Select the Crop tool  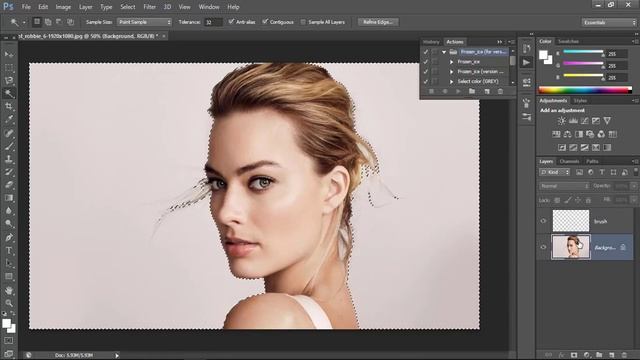point(9,107)
